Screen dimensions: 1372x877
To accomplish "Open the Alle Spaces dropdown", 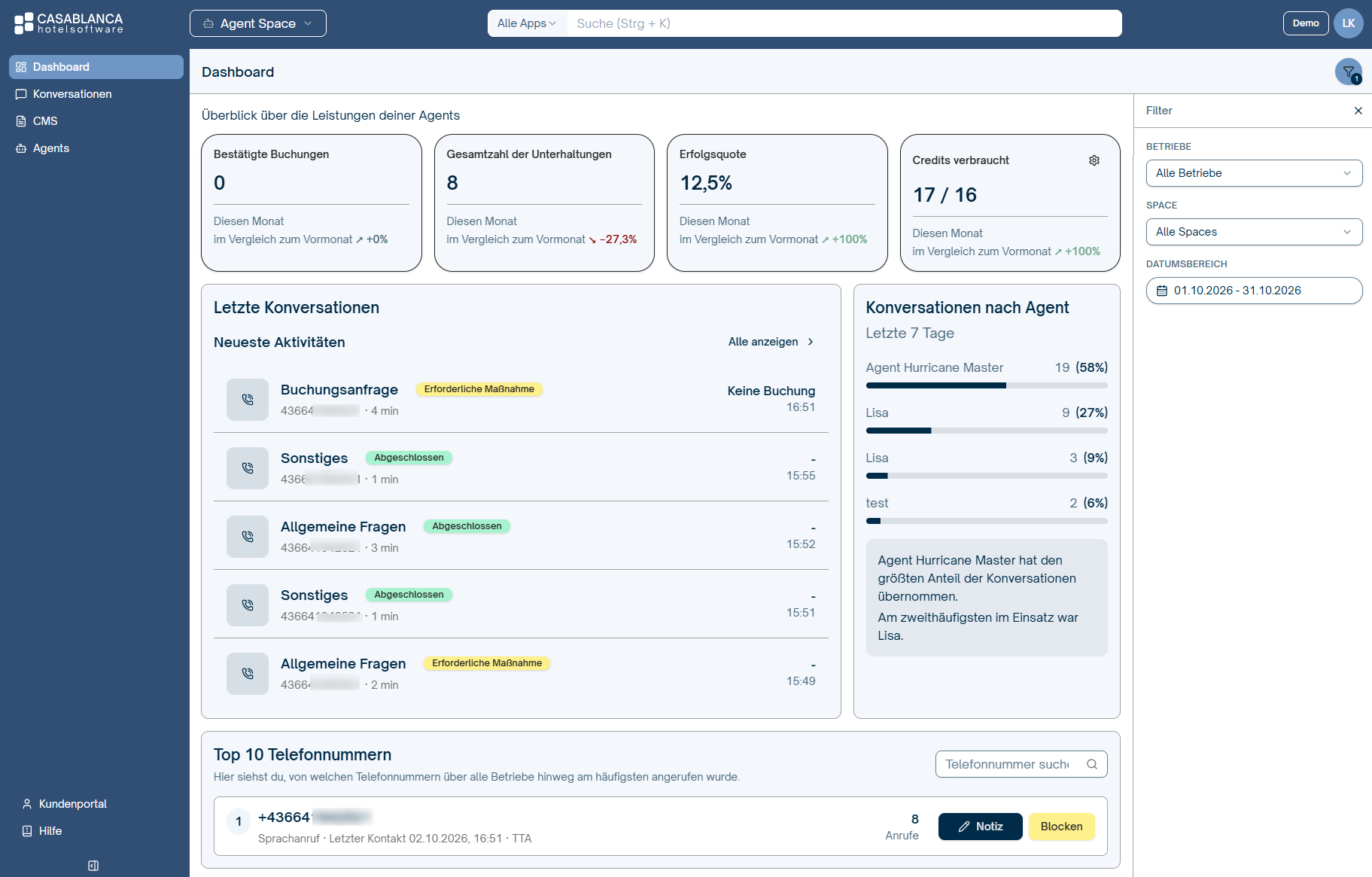I will tap(1254, 232).
